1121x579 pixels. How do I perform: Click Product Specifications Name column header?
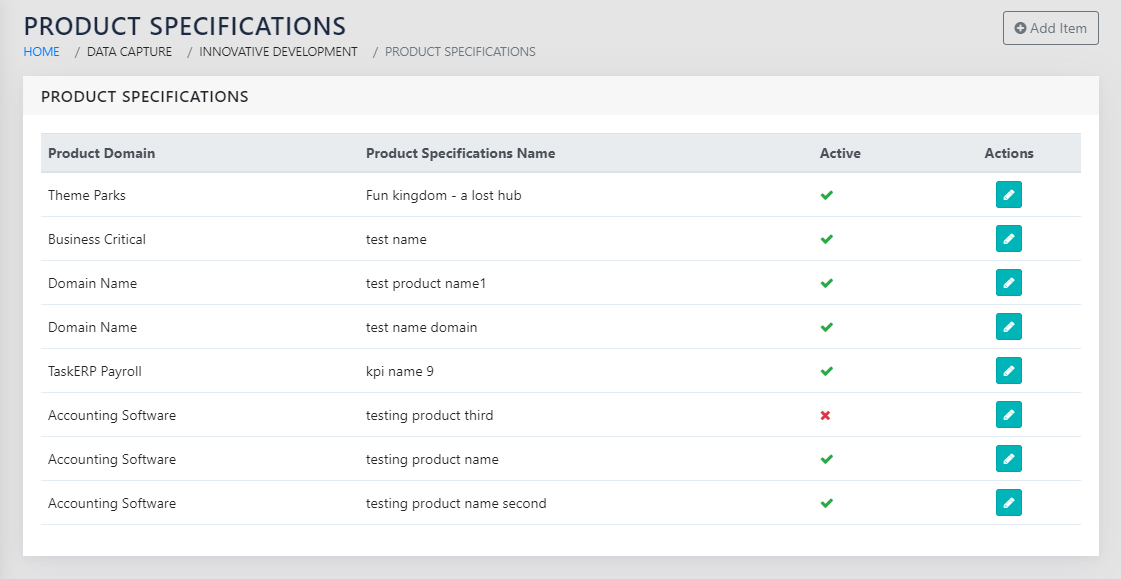(x=460, y=153)
